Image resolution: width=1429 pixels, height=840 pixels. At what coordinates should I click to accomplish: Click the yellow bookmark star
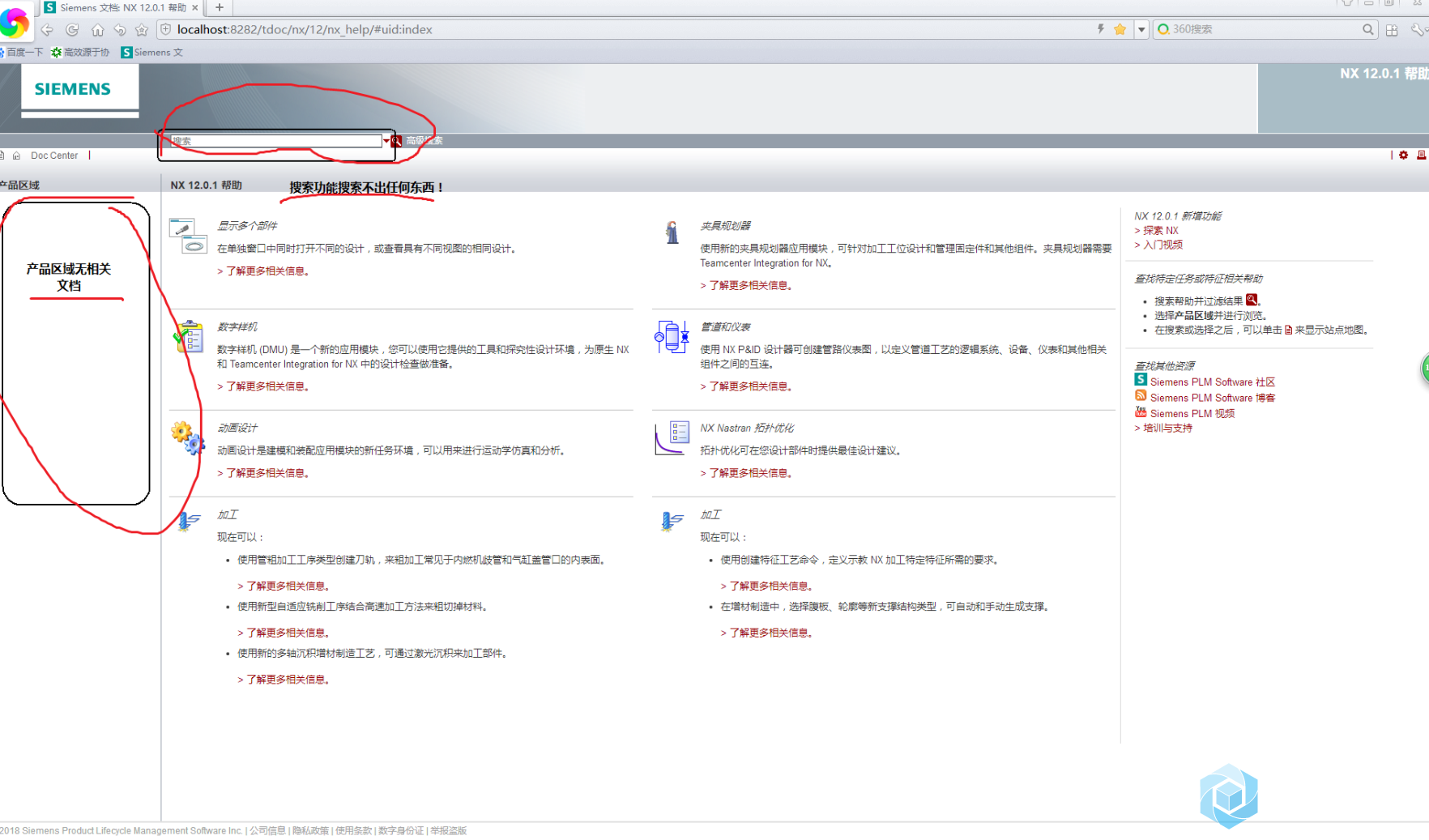pyautogui.click(x=1120, y=29)
